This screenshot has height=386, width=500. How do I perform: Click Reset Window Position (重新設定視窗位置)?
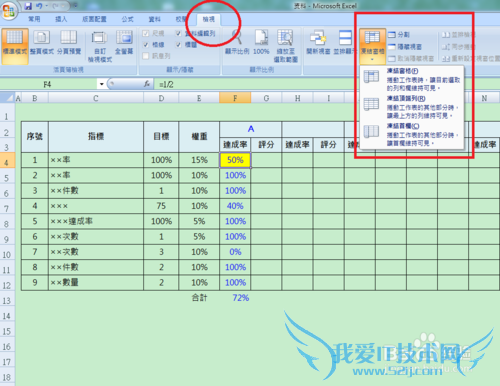[470, 59]
